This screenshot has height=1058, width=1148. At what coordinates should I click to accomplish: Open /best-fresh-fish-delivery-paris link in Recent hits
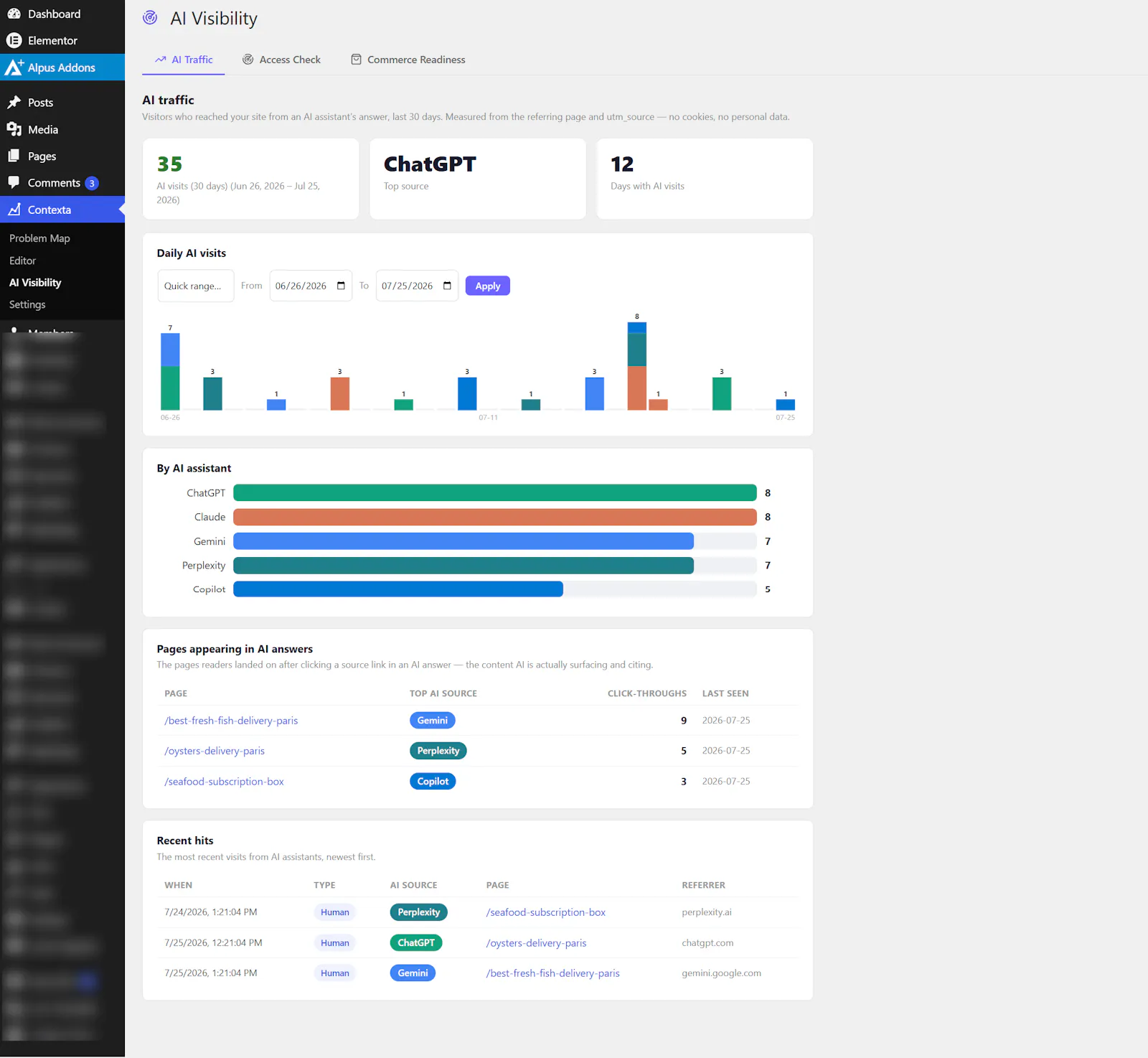[x=553, y=973]
